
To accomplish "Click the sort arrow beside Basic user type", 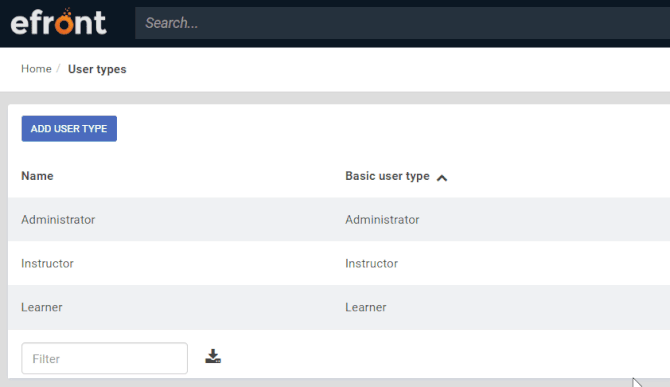I will 442,178.
